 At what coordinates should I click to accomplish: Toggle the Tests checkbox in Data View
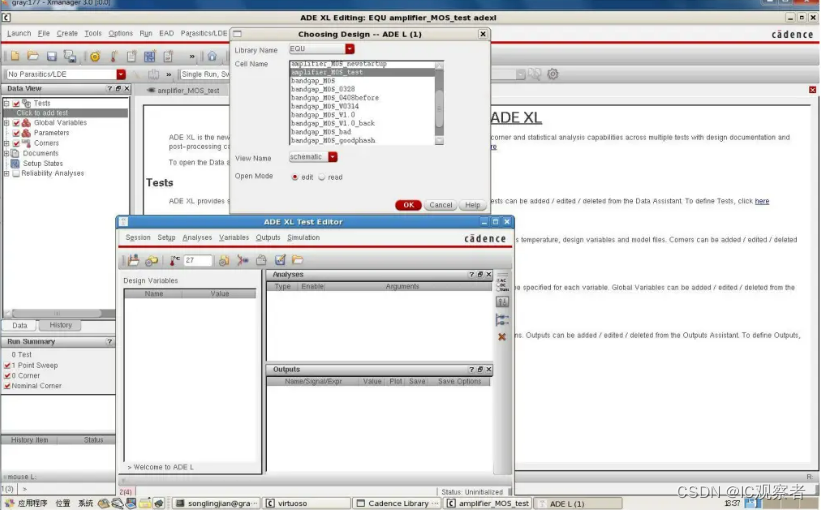pyautogui.click(x=16, y=104)
